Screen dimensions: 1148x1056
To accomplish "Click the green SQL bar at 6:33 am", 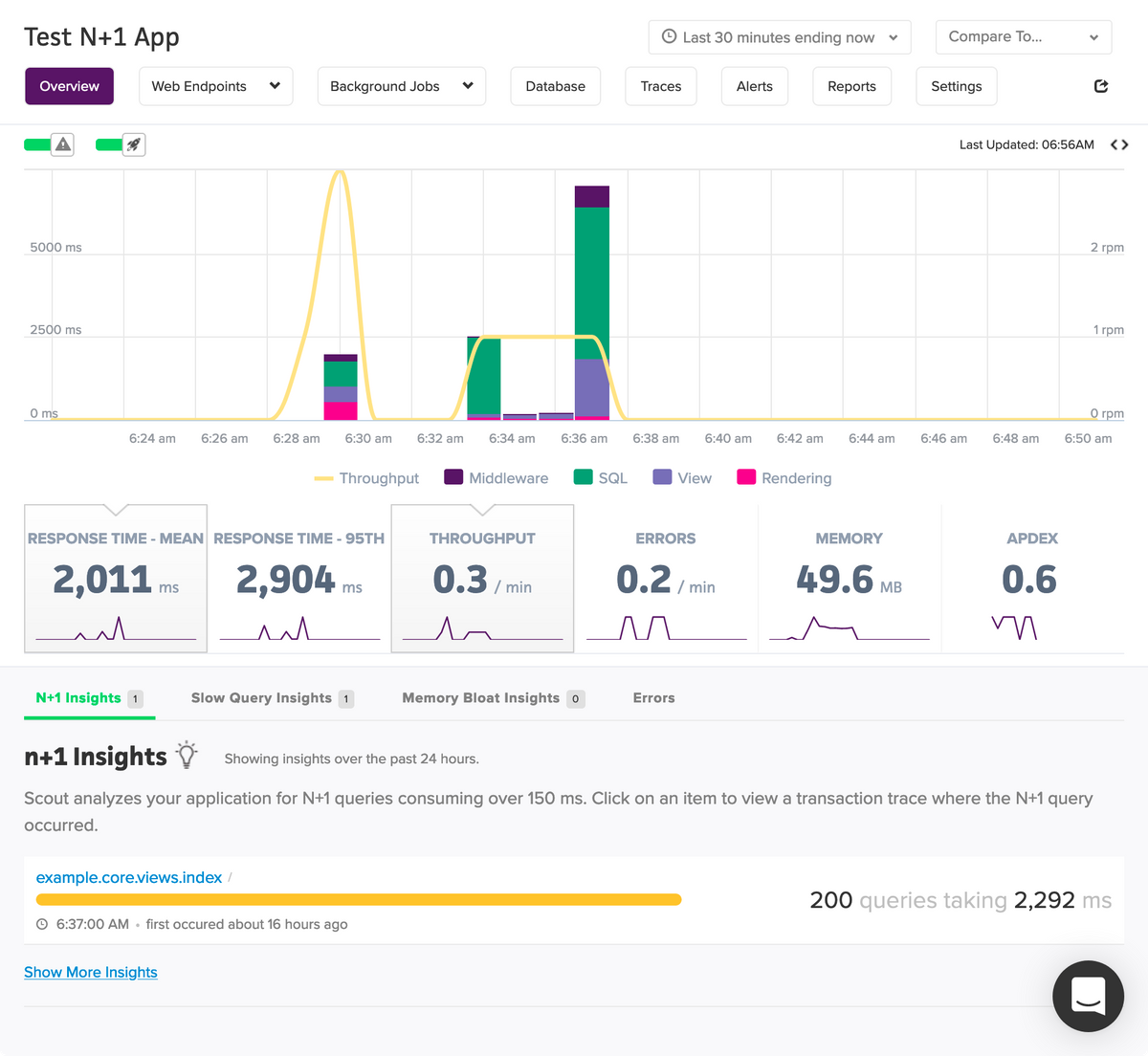I will pos(484,378).
